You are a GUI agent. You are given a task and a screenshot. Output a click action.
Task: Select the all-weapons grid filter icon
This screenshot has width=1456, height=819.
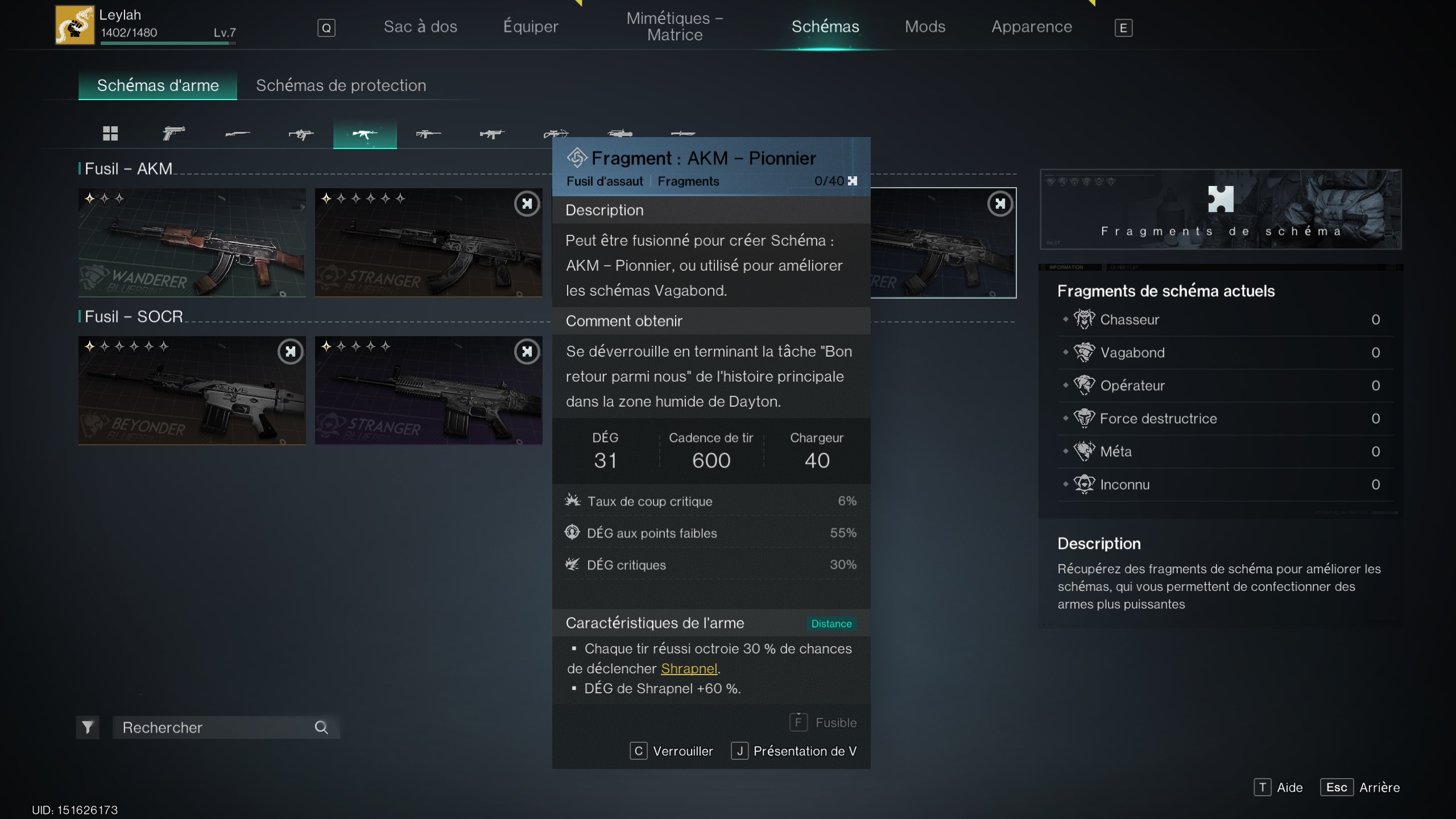click(x=110, y=134)
